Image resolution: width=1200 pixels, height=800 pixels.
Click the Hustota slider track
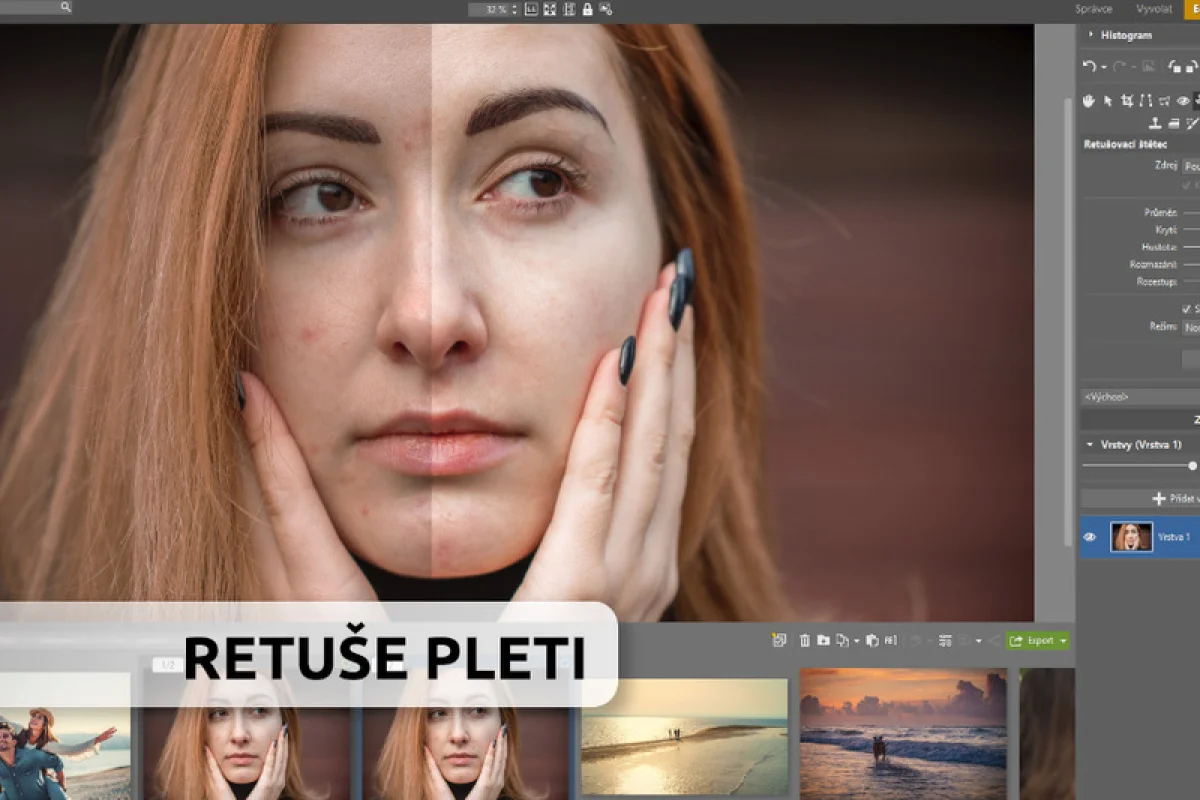point(1191,247)
